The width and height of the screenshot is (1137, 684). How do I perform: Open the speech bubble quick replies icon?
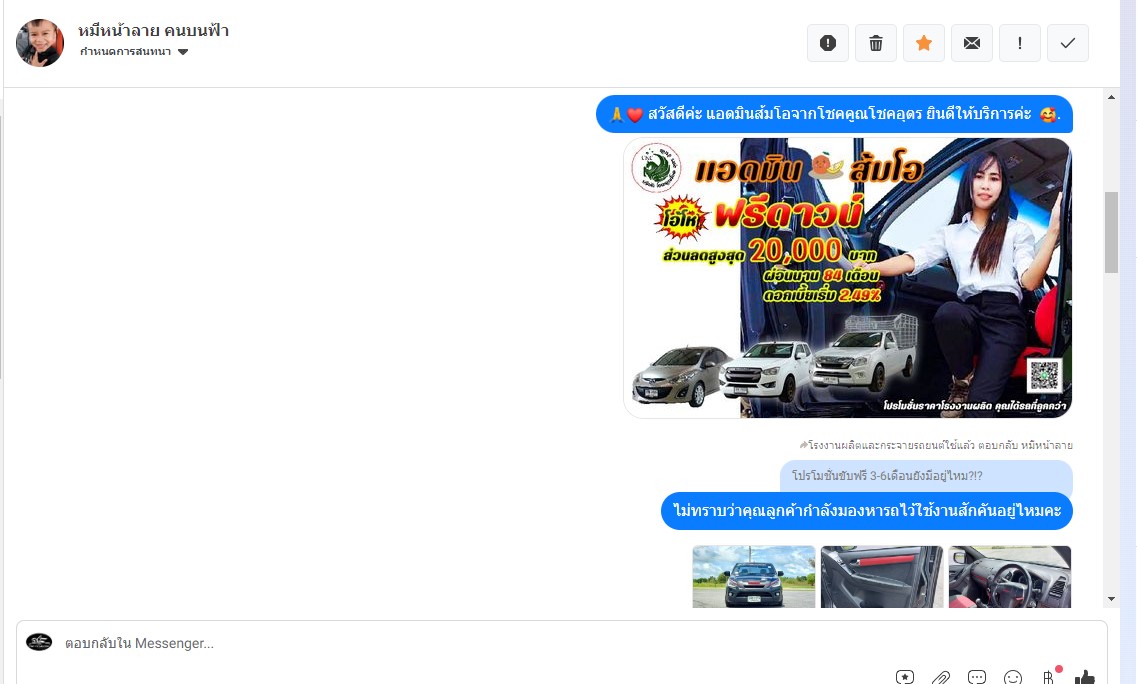pyautogui.click(x=977, y=677)
